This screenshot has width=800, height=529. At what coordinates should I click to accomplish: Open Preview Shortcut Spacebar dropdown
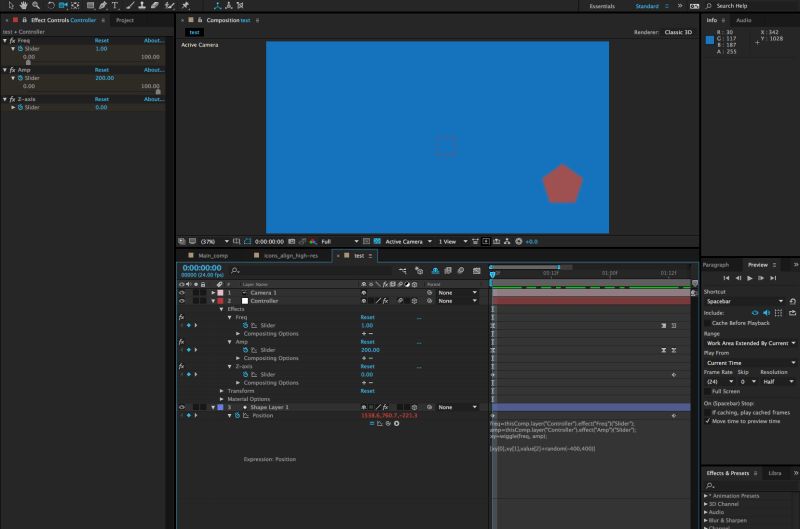click(745, 301)
